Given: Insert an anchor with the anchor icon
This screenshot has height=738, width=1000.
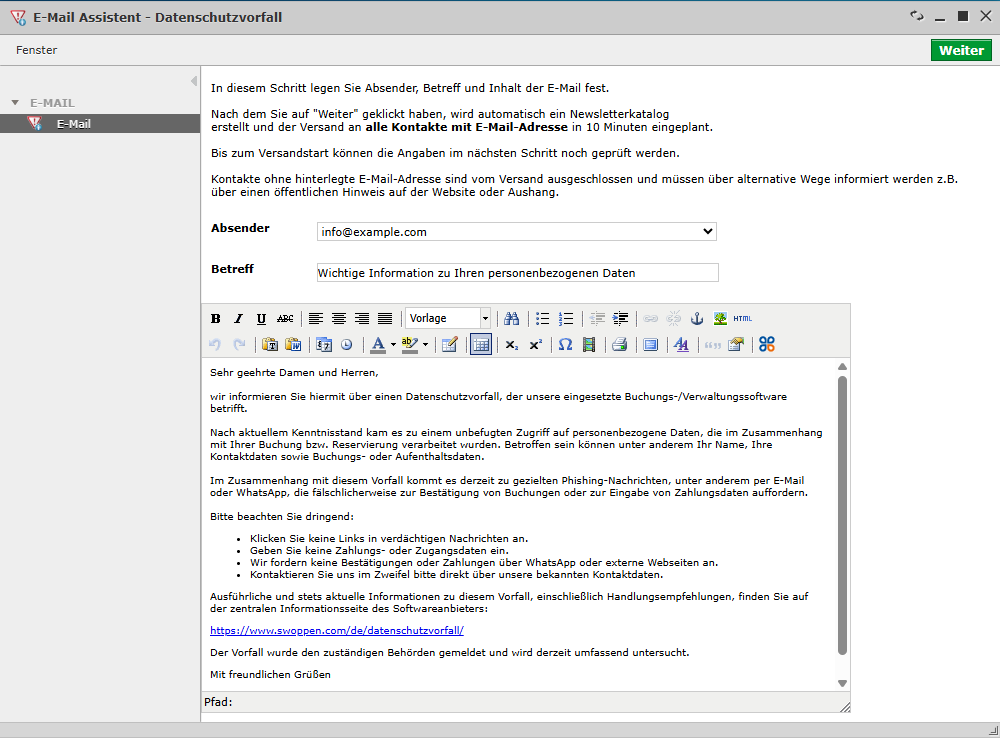Looking at the screenshot, I should point(698,319).
